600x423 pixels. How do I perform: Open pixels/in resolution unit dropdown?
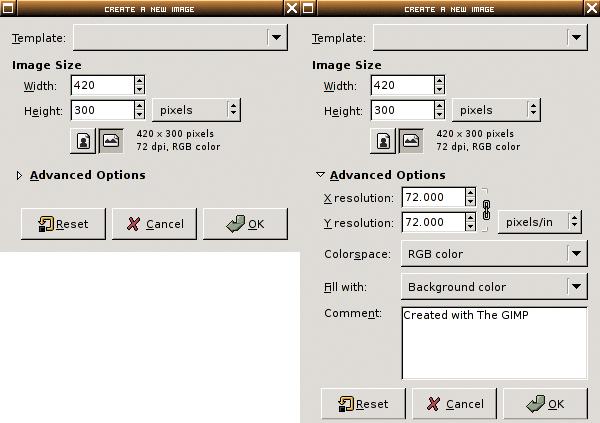[540, 222]
